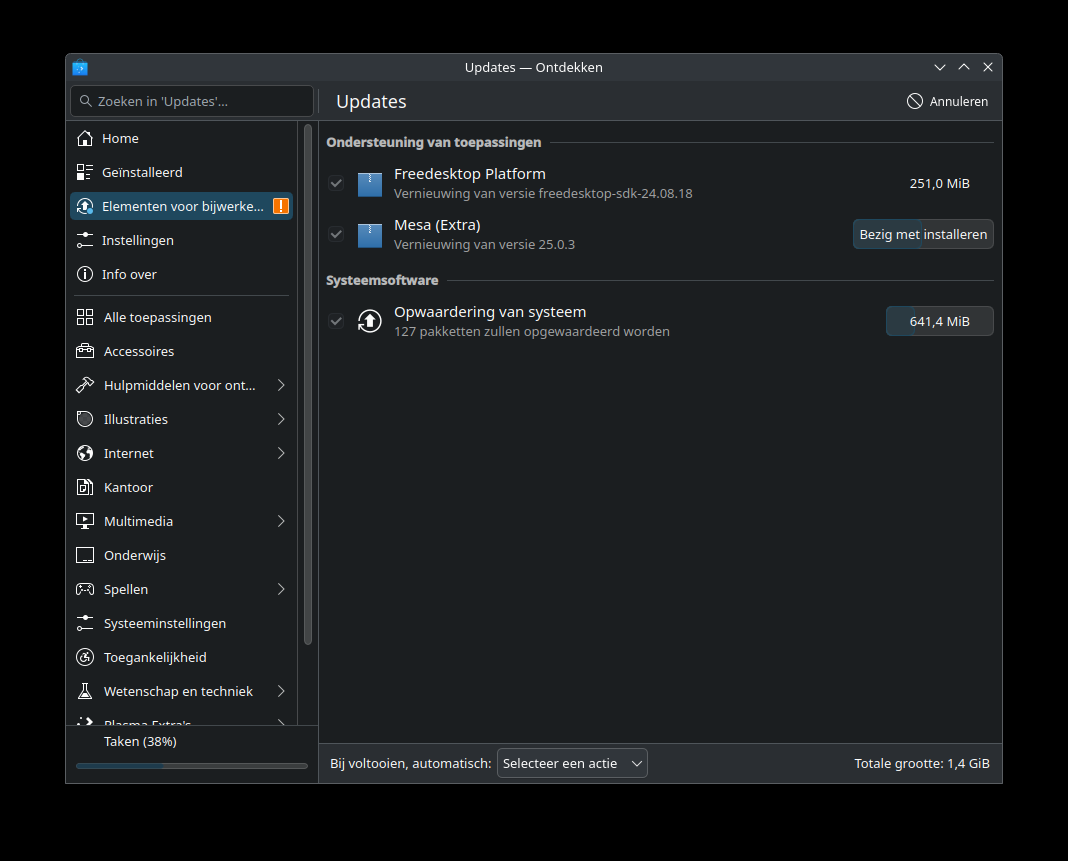
Task: Click the 'Opwaardering van systeem' title
Action: pos(490,312)
